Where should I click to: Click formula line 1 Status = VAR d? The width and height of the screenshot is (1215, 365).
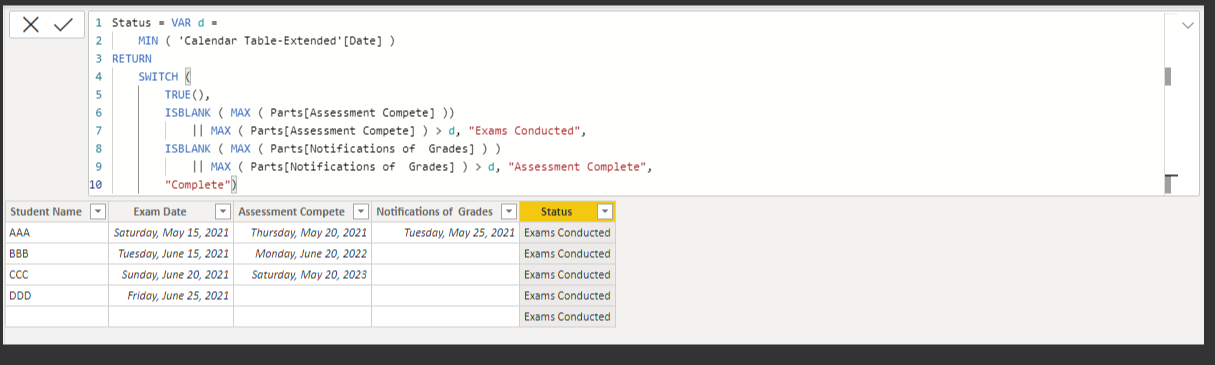[165, 22]
